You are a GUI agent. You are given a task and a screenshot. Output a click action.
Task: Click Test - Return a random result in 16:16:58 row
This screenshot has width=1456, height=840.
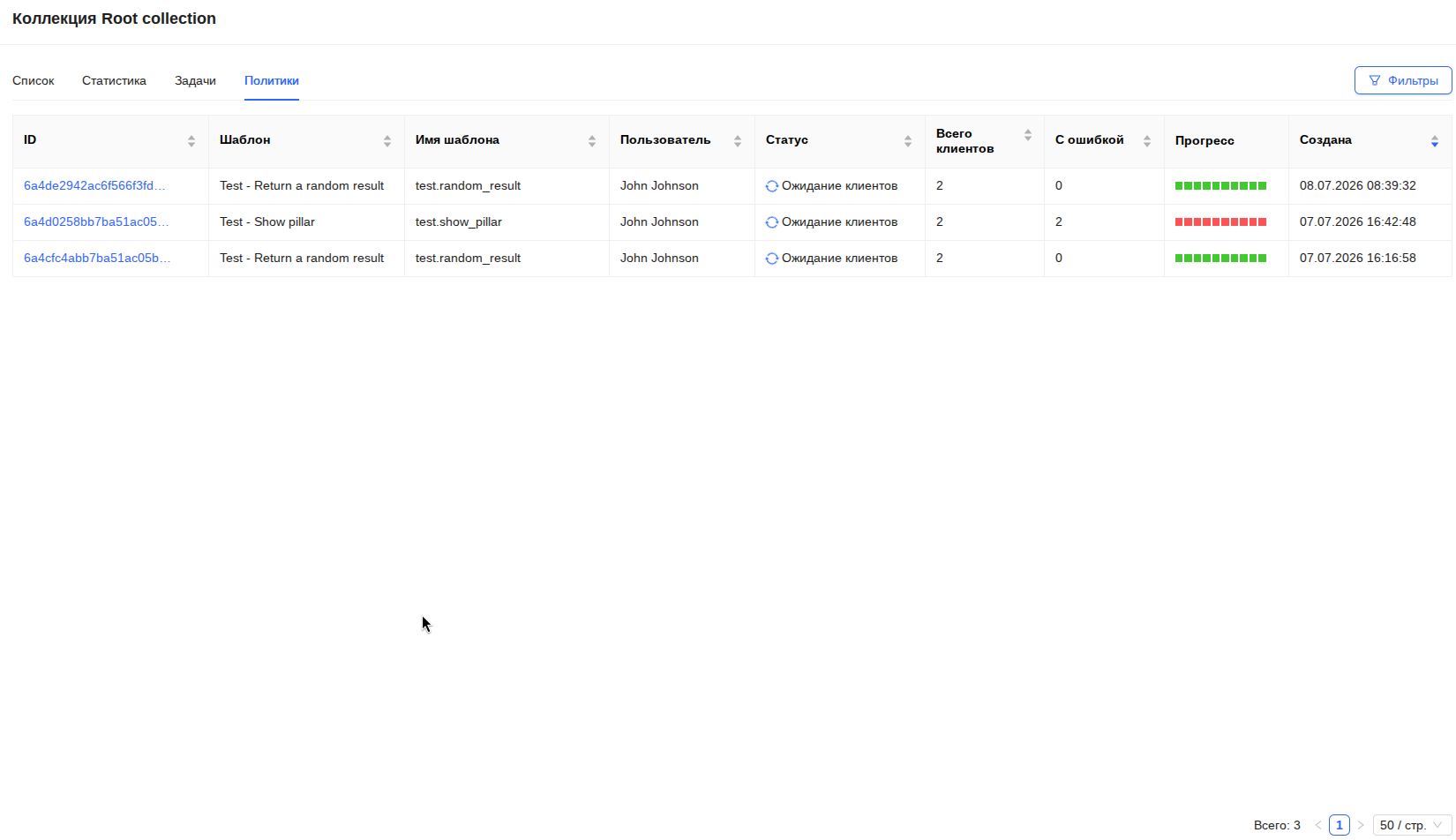tap(302, 258)
